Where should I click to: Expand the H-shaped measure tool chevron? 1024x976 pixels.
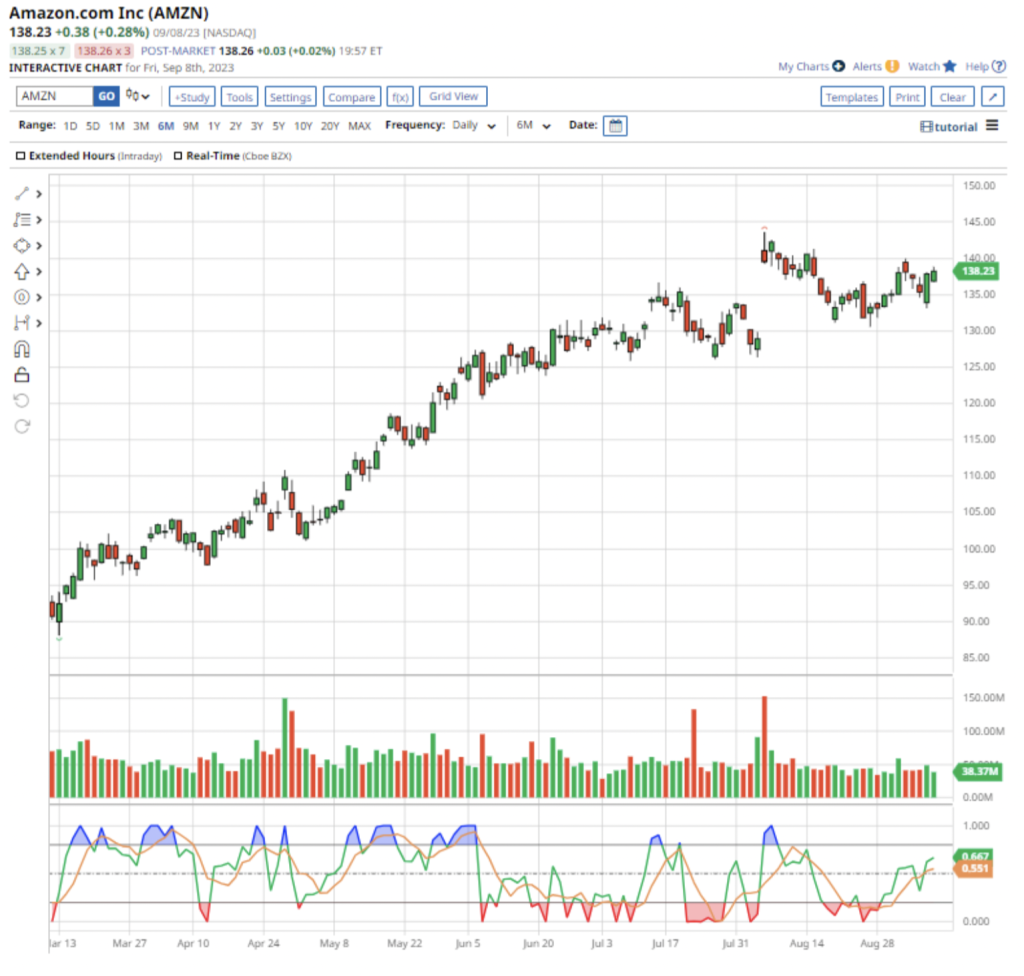point(39,323)
